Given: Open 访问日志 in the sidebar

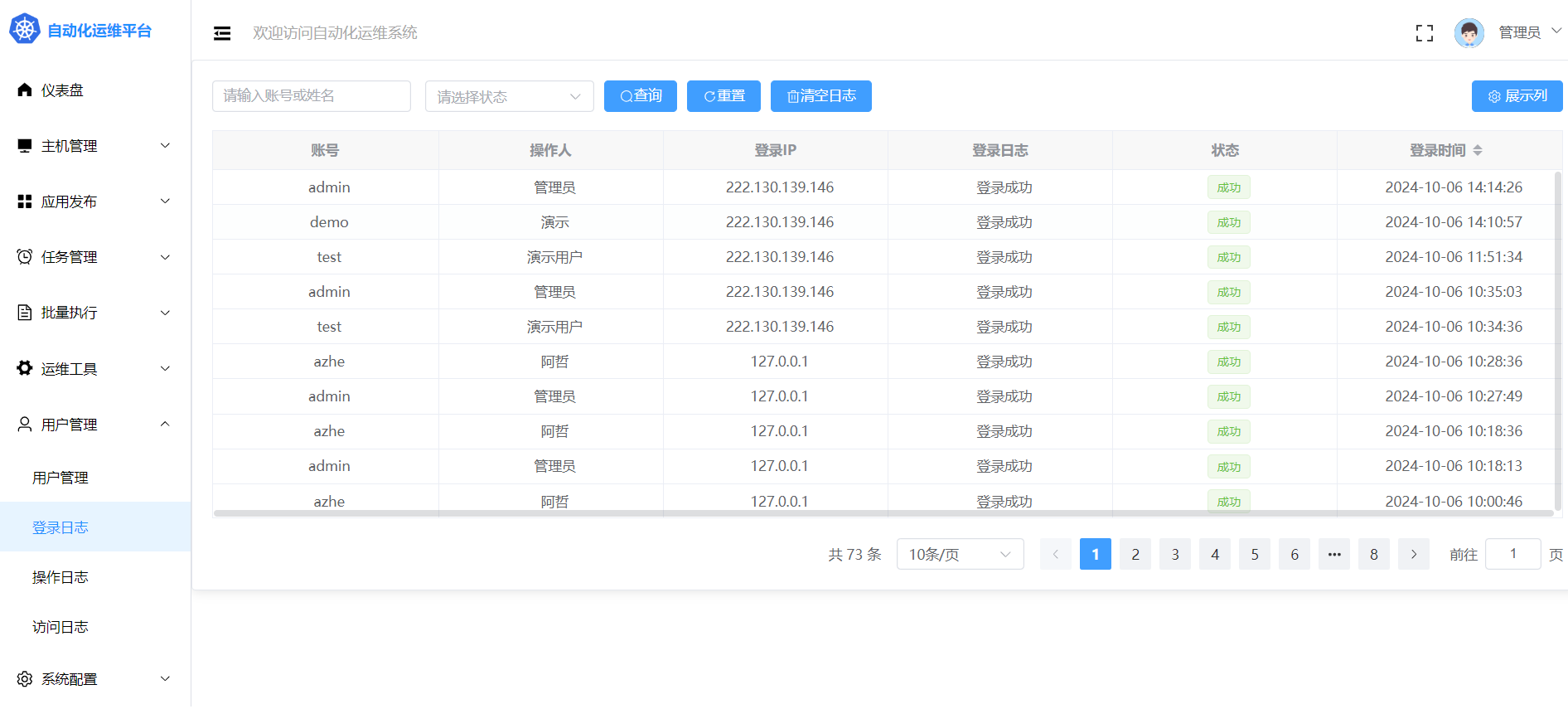Looking at the screenshot, I should coord(60,627).
